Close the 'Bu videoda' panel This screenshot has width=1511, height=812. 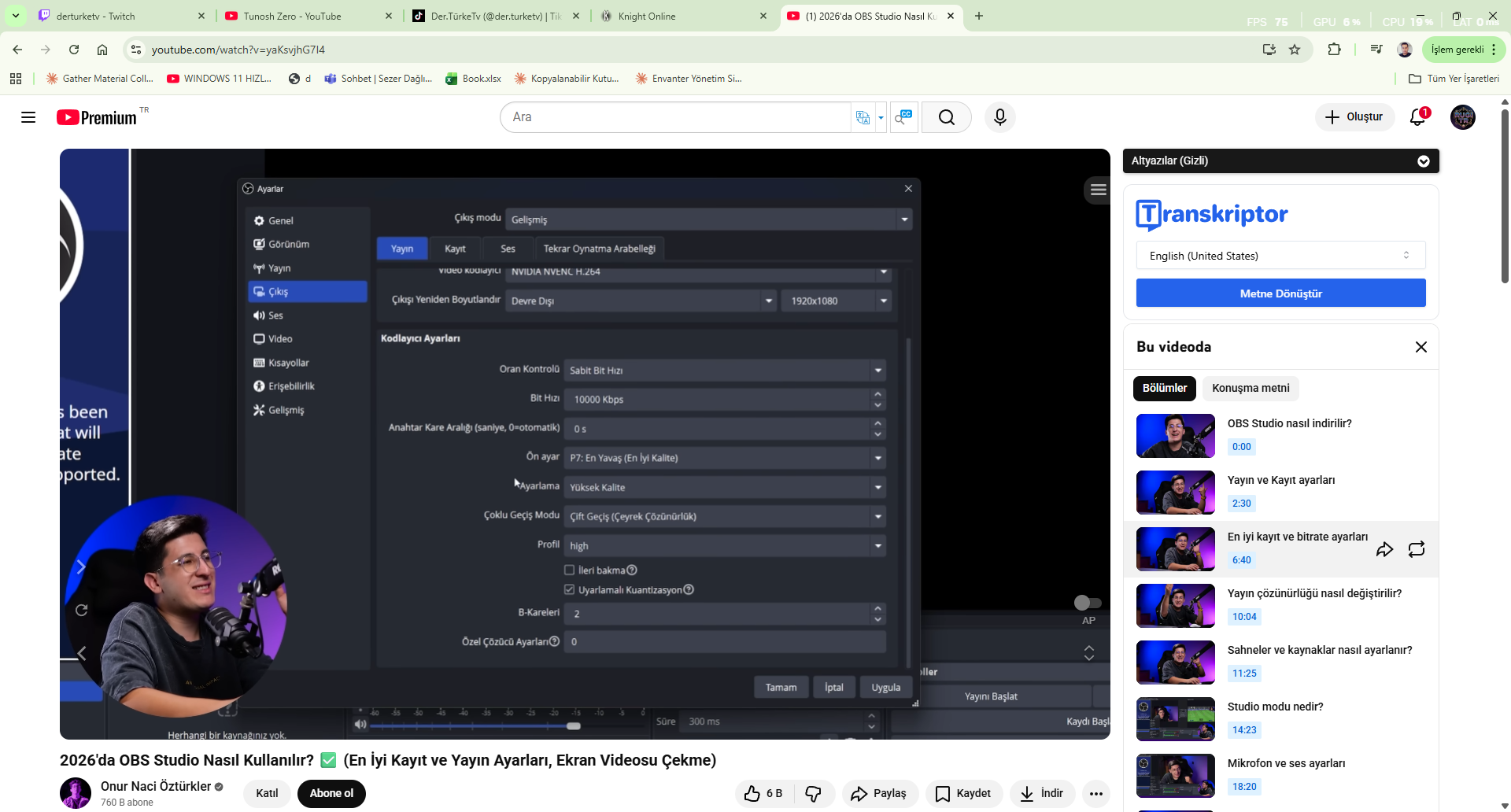pyautogui.click(x=1421, y=347)
